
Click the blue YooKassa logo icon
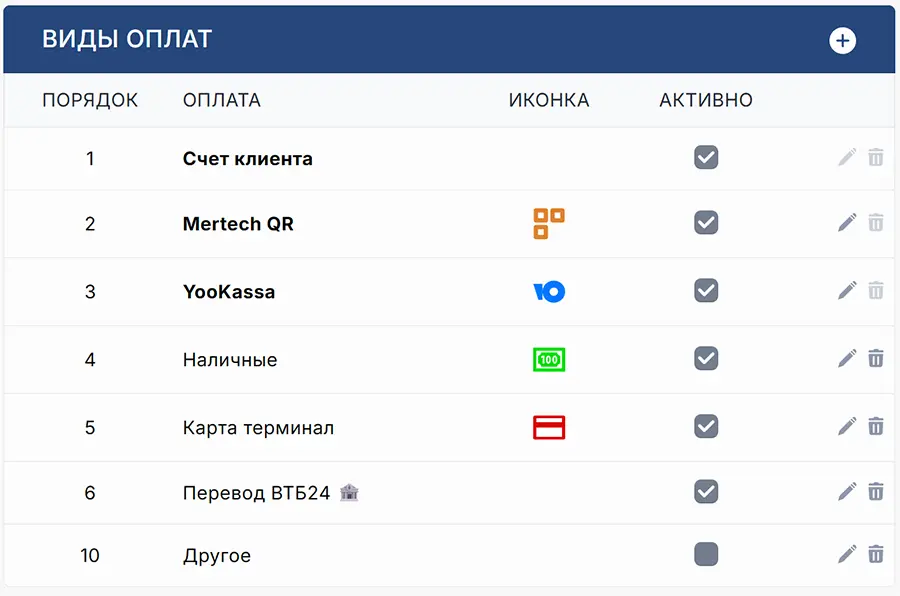[x=548, y=291]
